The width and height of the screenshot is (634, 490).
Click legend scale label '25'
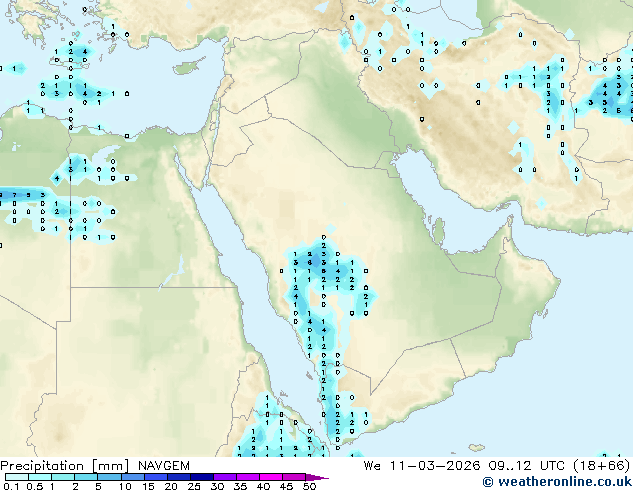194,486
